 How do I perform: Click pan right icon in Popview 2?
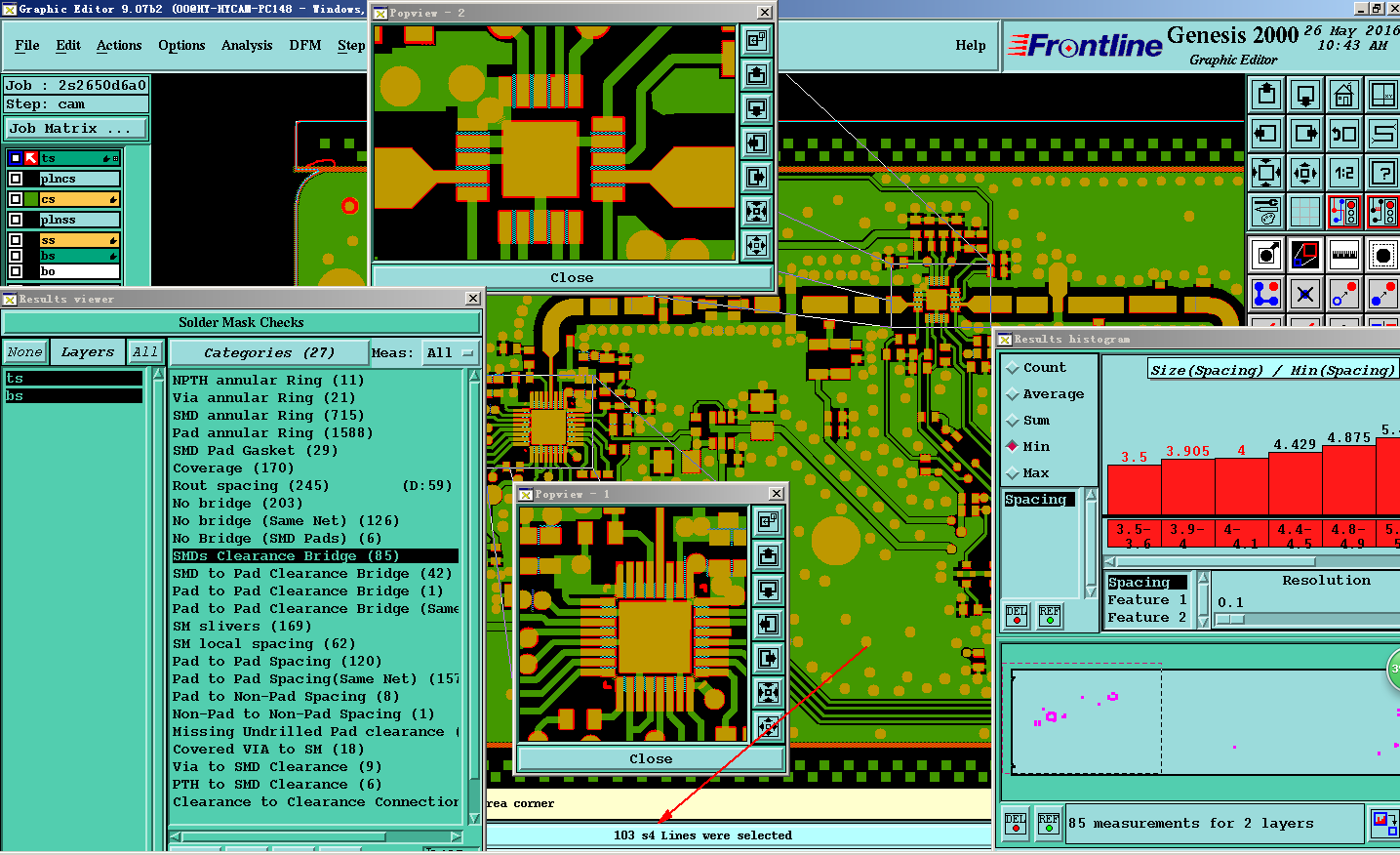pos(757,177)
